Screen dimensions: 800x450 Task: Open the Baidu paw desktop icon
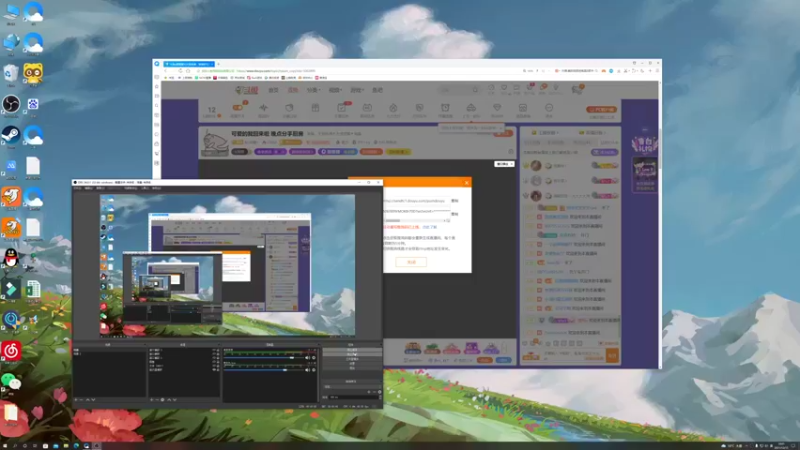coord(33,105)
